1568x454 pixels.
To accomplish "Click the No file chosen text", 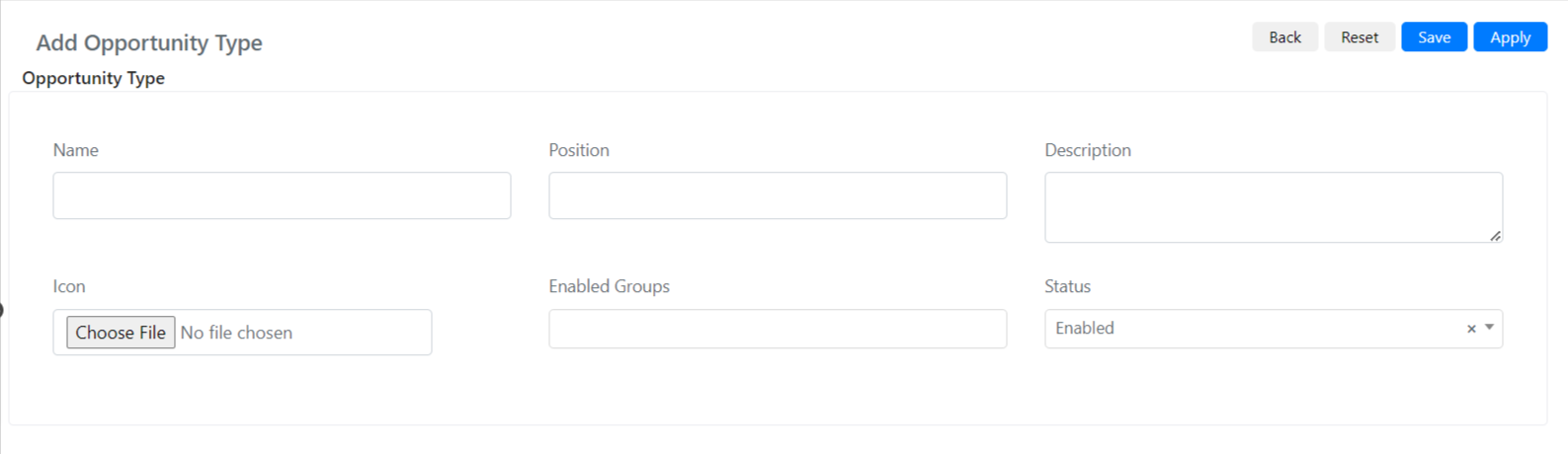I will pos(236,333).
